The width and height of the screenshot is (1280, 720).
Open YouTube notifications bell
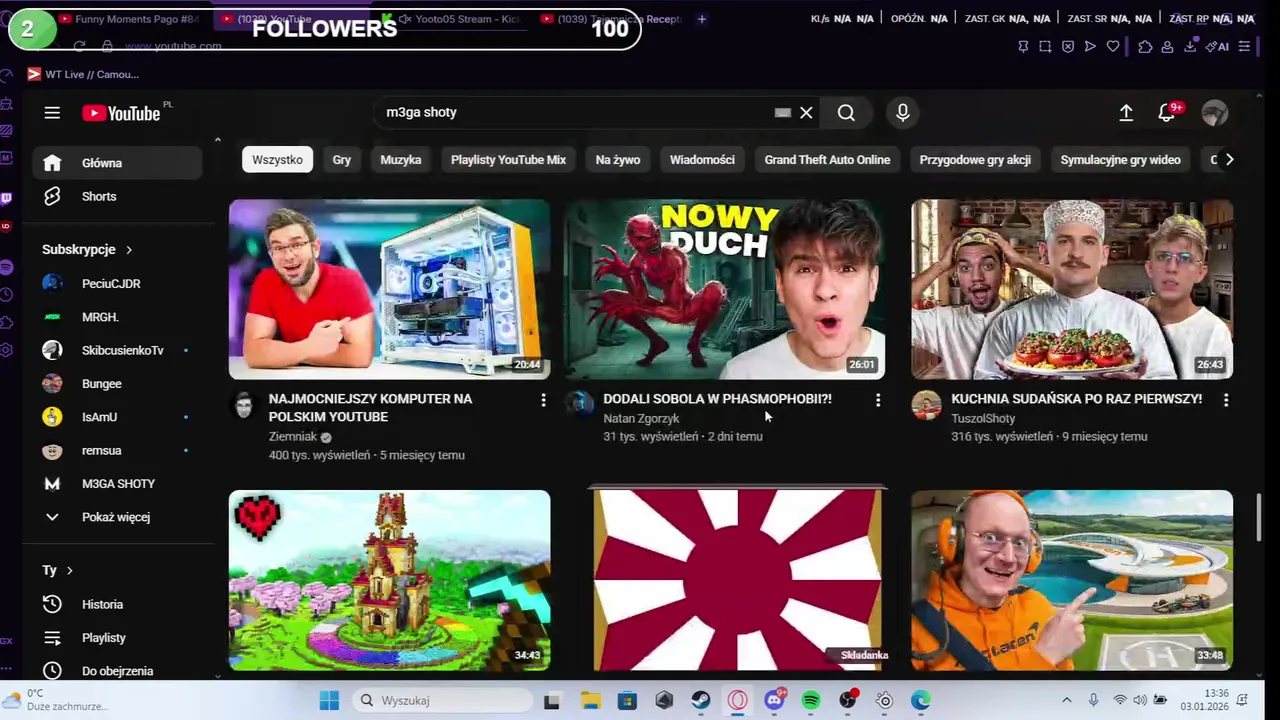click(1167, 113)
